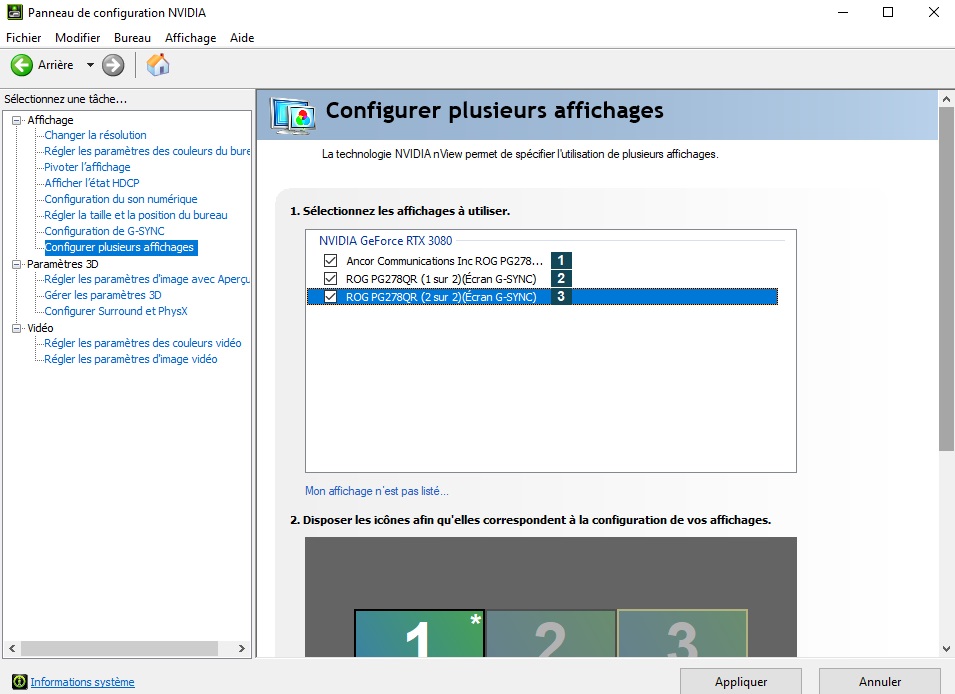Open Régler les paramètres des couleurs vidéo
Viewport: 955px width, 694px height.
143,343
